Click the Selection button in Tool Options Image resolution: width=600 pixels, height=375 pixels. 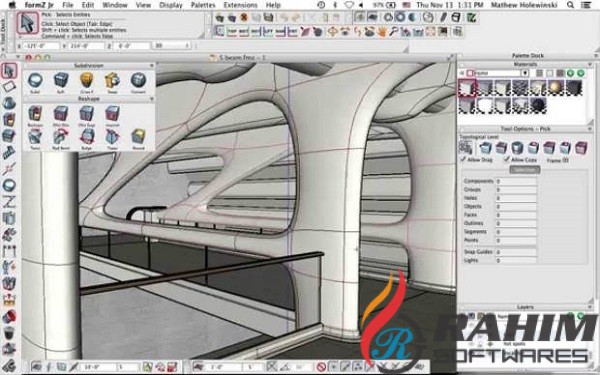(524, 170)
